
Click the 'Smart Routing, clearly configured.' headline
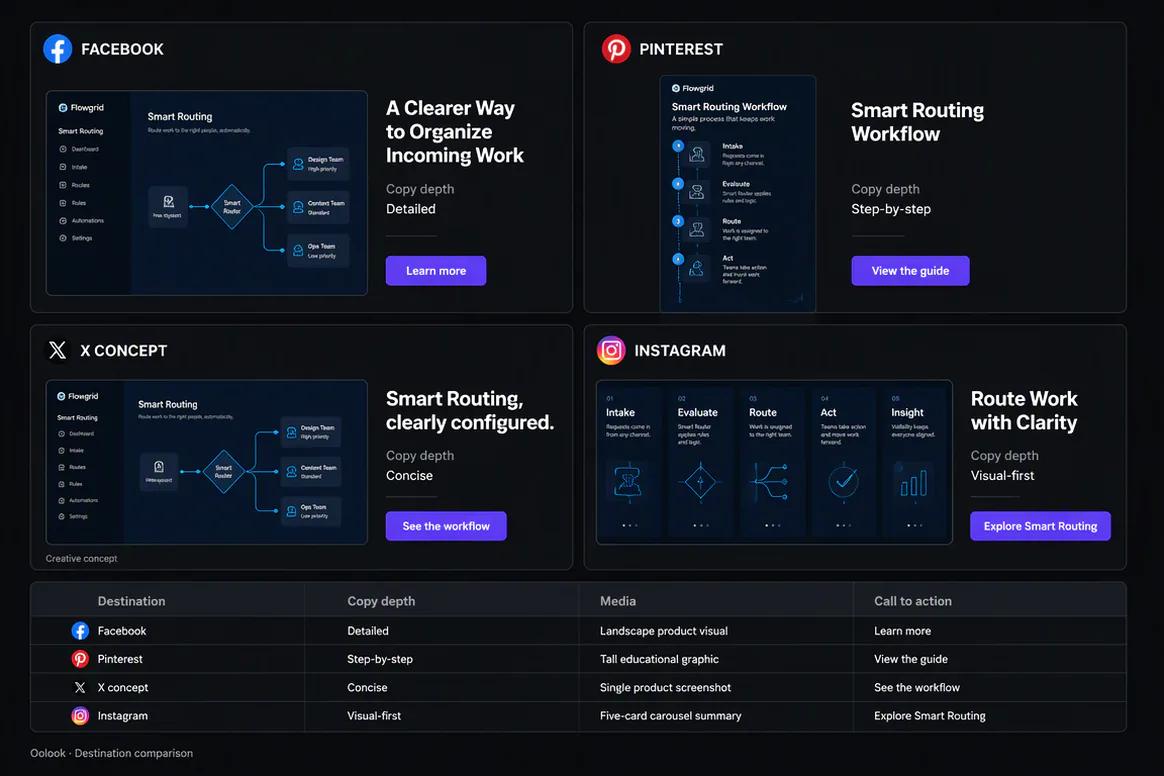(x=470, y=411)
